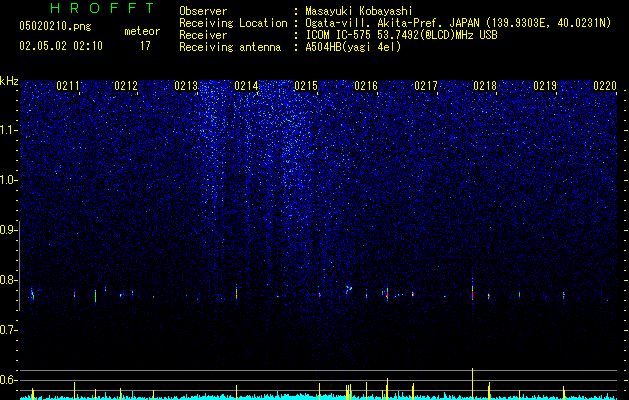Click the 0.7 kHz axis label
The height and width of the screenshot is (400, 629).
[9, 330]
